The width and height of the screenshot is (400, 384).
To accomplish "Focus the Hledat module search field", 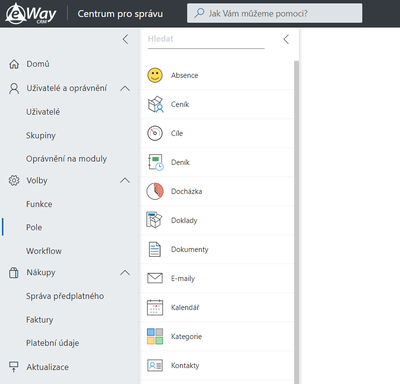I will 206,40.
